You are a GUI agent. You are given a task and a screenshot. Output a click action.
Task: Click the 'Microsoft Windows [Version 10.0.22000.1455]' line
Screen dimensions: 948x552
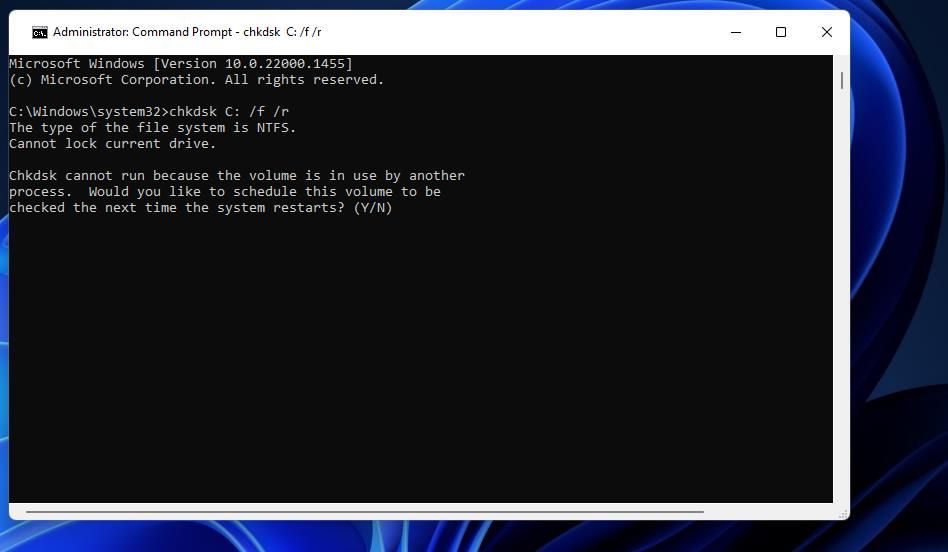[180, 63]
